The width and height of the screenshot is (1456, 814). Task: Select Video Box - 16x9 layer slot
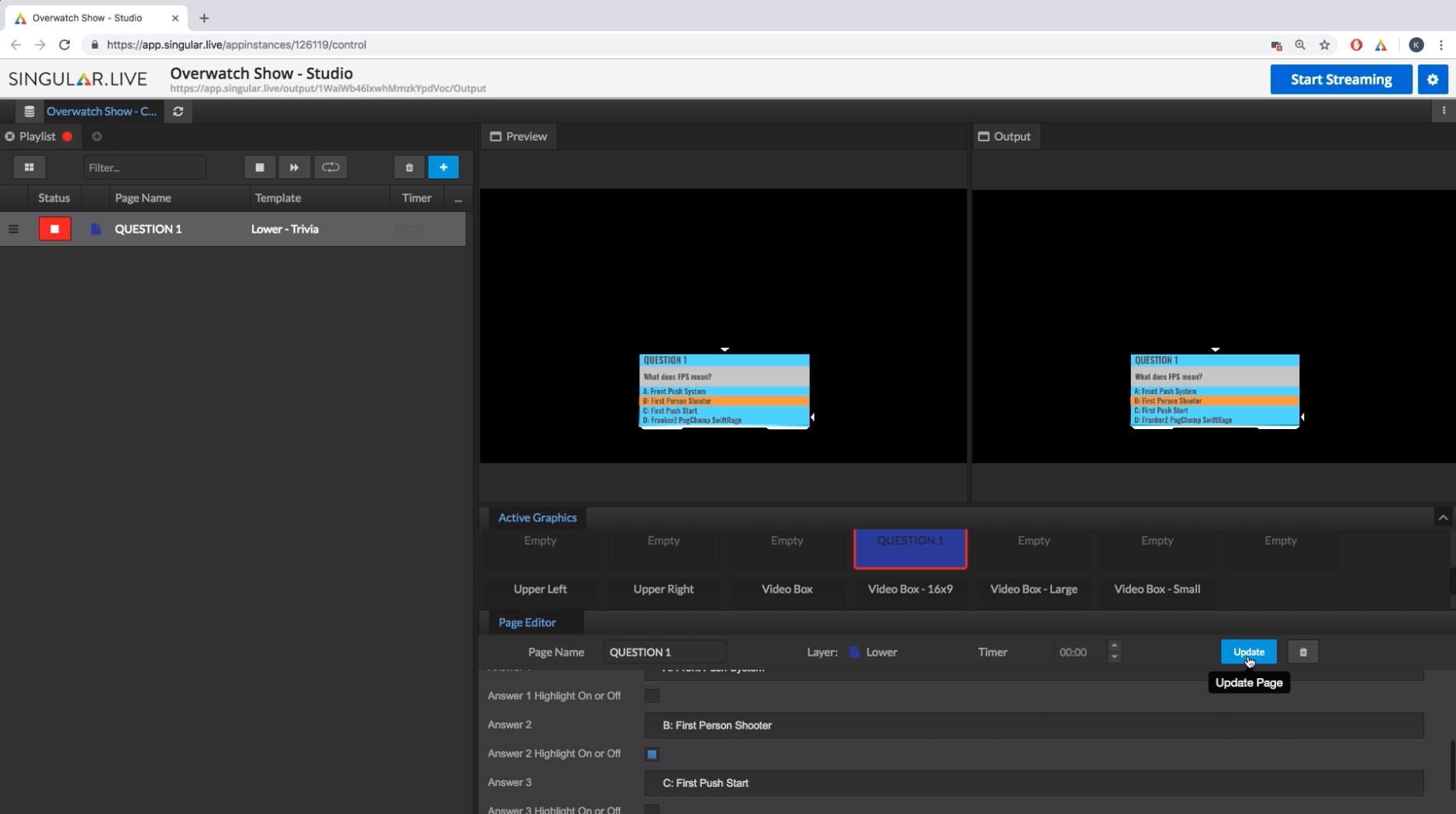(x=910, y=589)
